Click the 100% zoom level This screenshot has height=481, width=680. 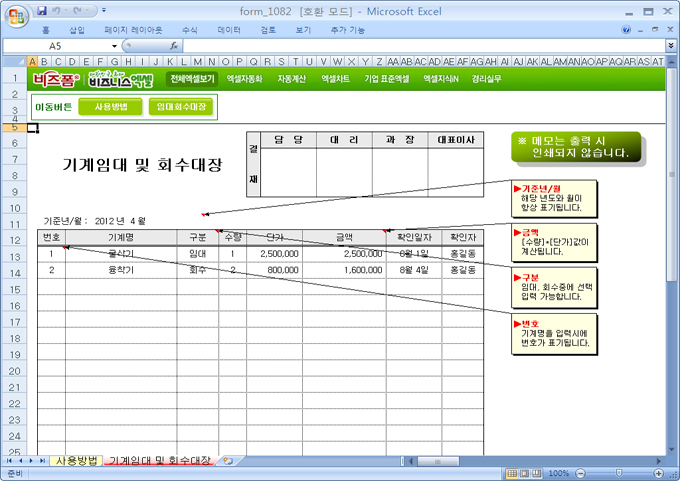[x=559, y=473]
